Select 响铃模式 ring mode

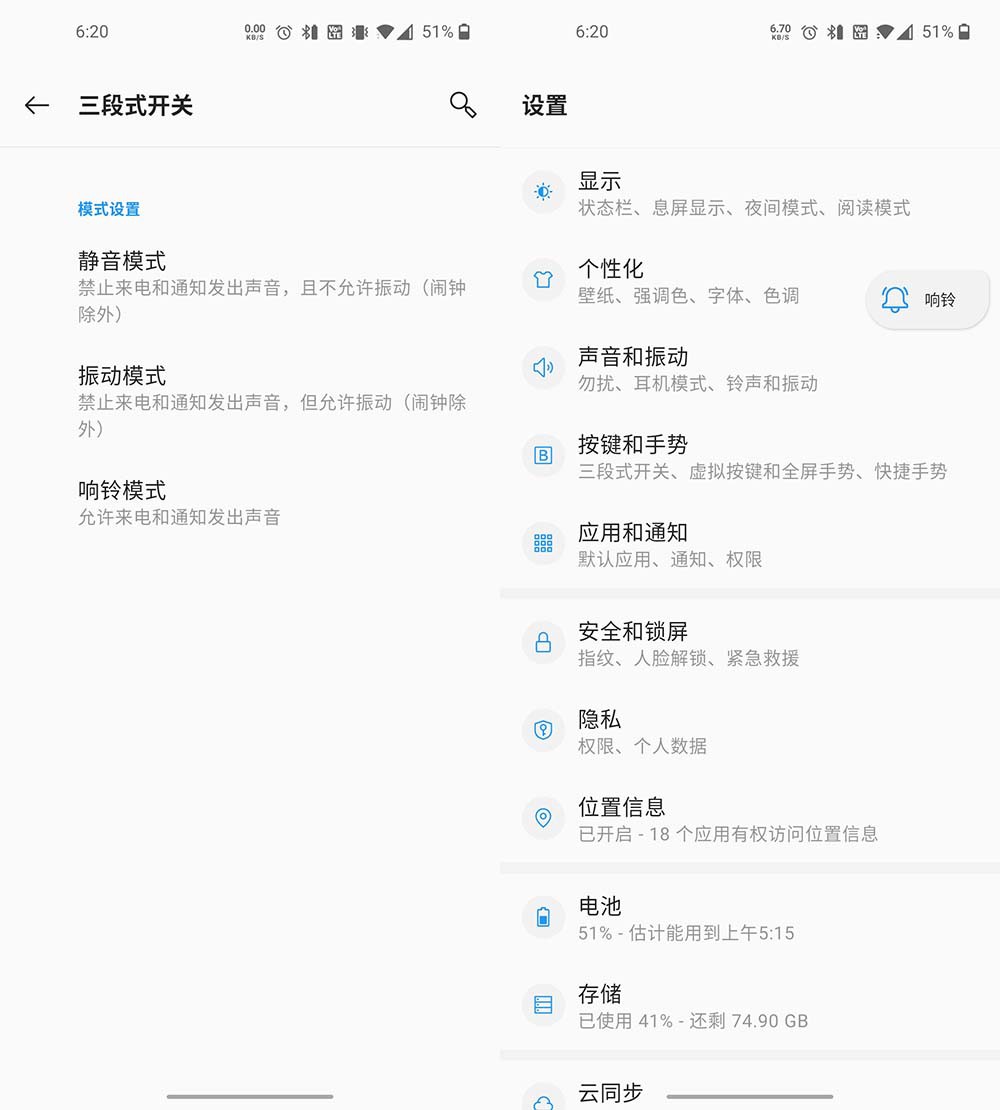120,490
